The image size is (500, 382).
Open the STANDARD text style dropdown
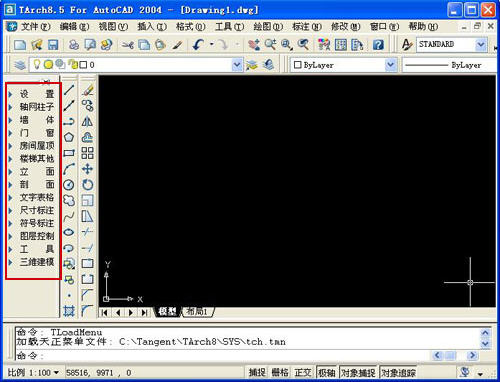coord(481,44)
